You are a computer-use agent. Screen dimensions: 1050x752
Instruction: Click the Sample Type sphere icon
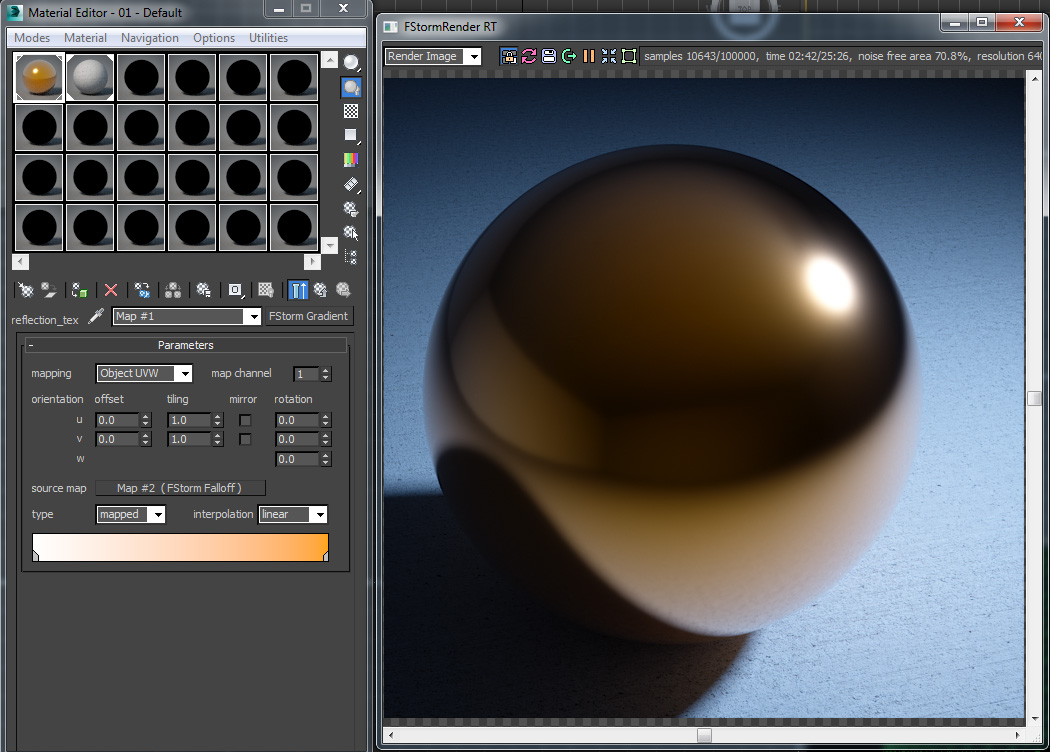tap(351, 62)
